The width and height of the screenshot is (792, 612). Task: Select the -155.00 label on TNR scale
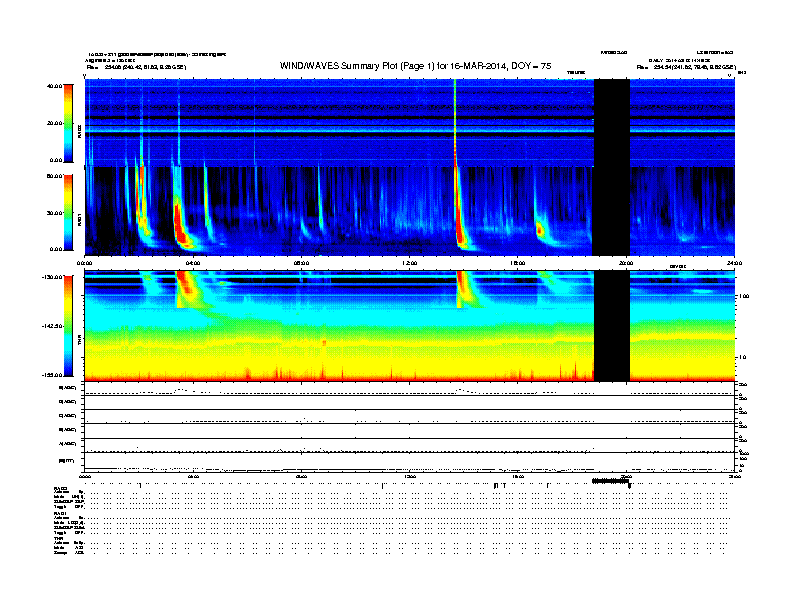point(52,375)
